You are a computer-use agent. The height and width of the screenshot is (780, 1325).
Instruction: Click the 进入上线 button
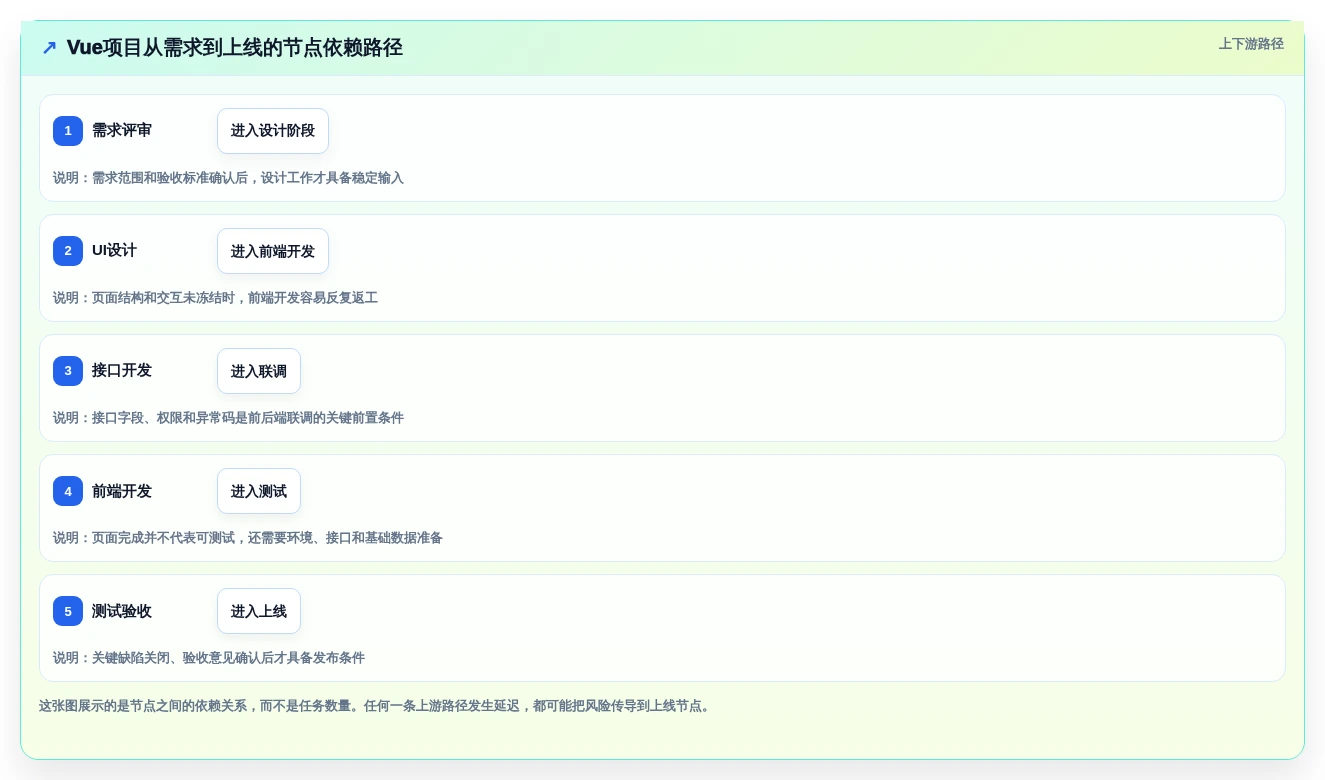pos(259,611)
